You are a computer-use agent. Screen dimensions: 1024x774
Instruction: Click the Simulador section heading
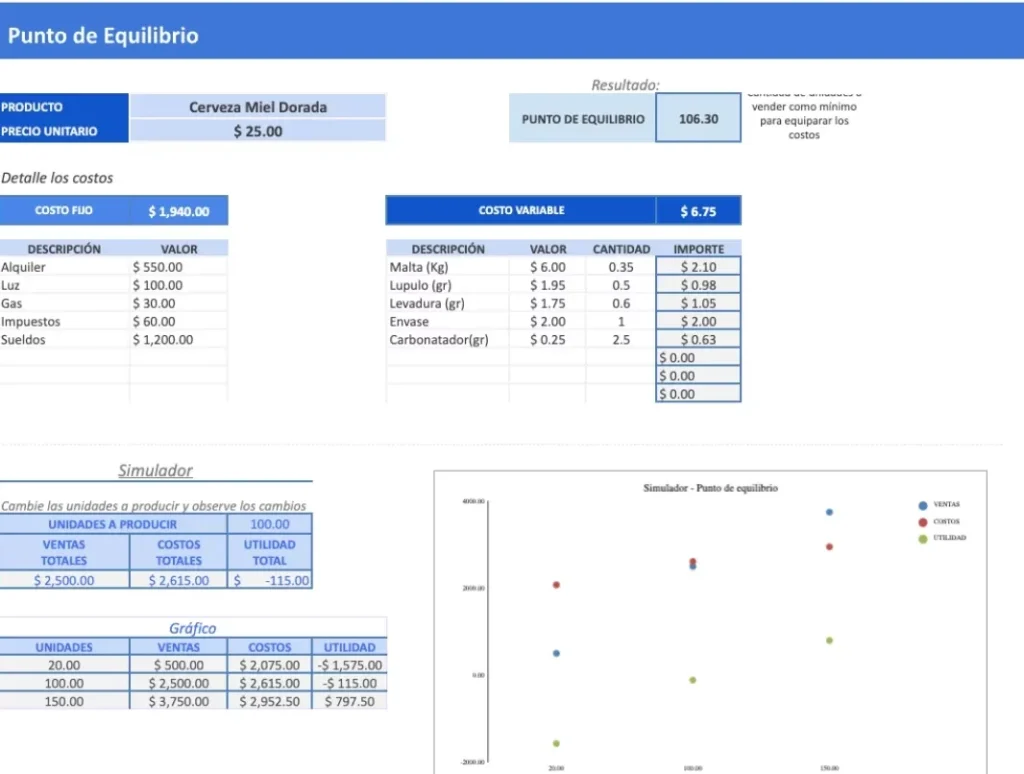(155, 470)
